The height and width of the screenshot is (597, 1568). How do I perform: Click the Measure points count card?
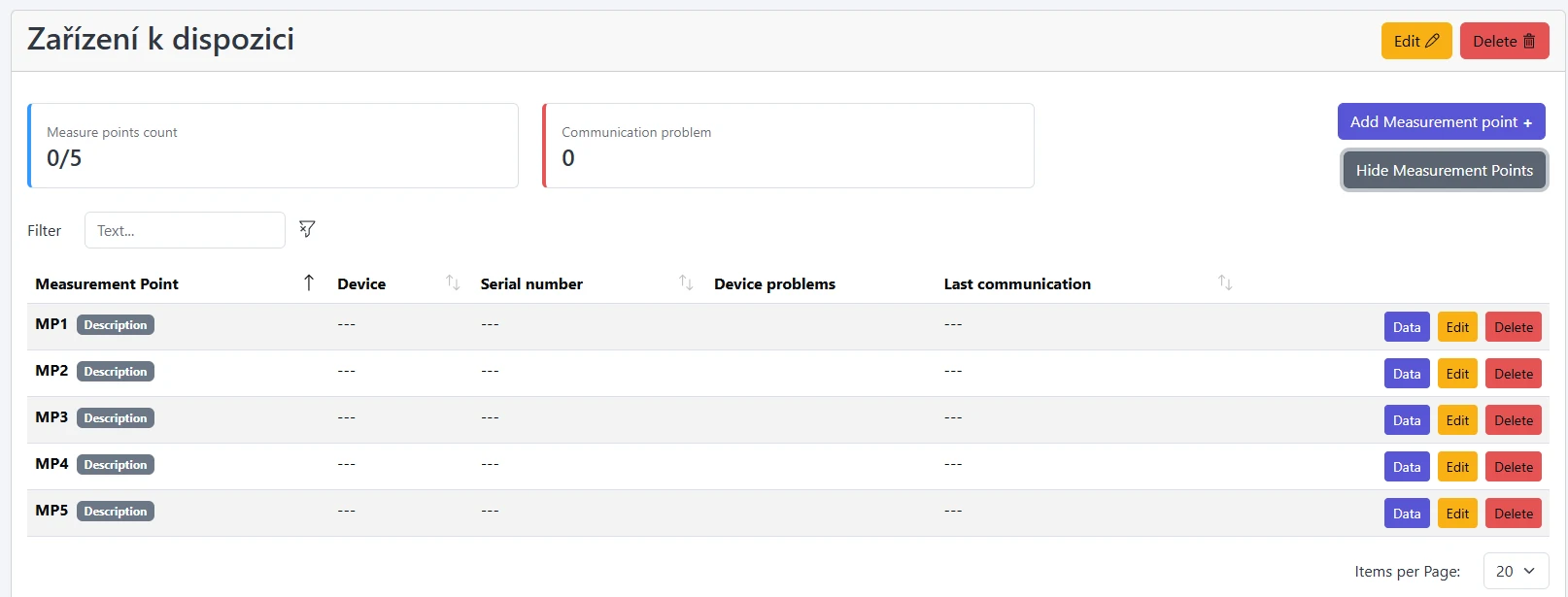coord(273,146)
